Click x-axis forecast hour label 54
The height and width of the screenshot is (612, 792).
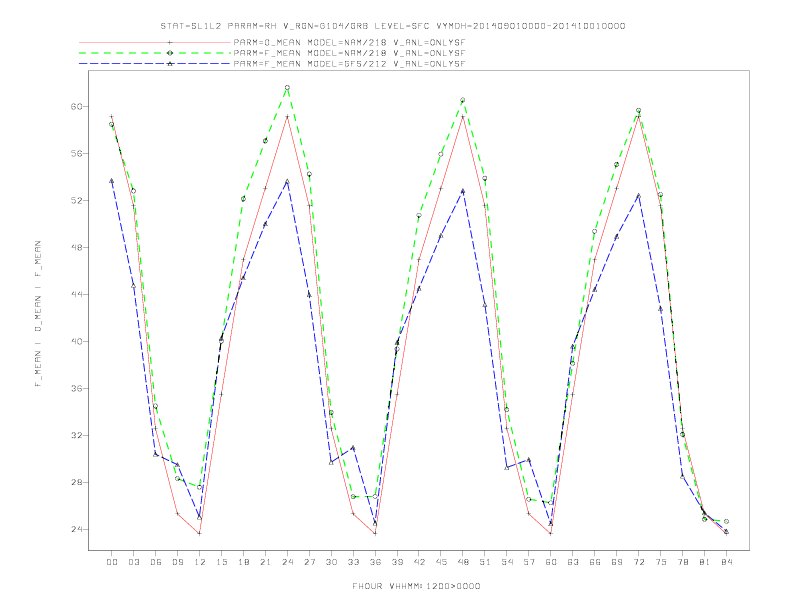pyautogui.click(x=507, y=562)
